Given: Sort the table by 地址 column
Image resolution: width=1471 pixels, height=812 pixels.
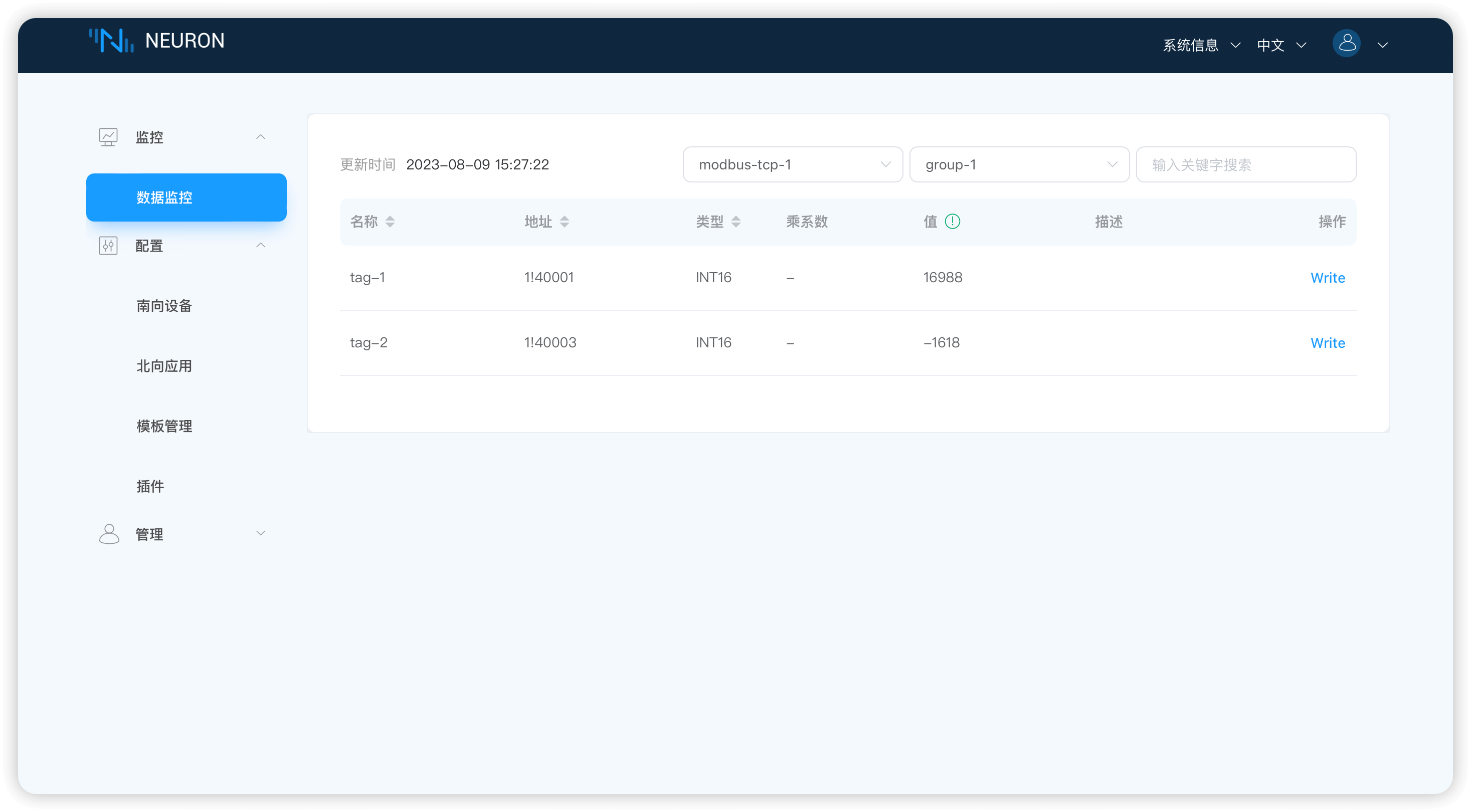Looking at the screenshot, I should click(566, 222).
